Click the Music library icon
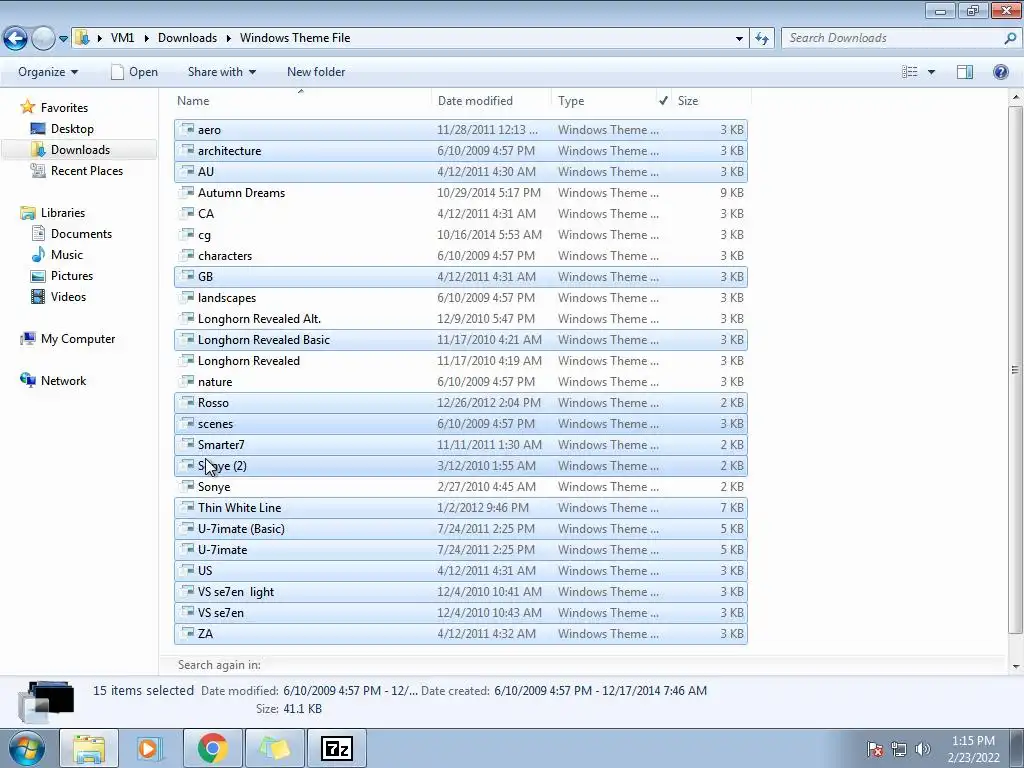The height and width of the screenshot is (768, 1024). tap(38, 255)
